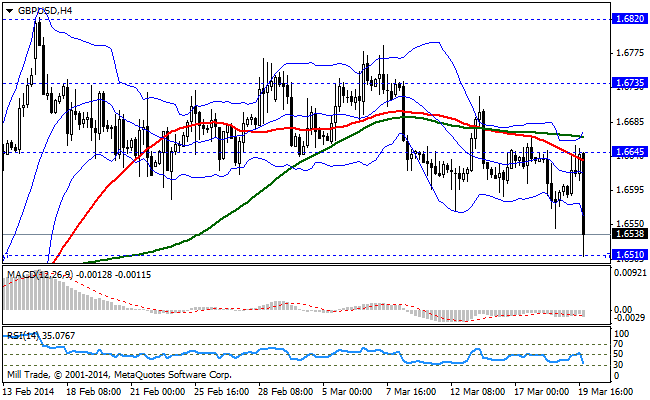Viewport: 650px width, 400px height.
Task: Click the current price tag 1.6538
Action: click(x=630, y=234)
